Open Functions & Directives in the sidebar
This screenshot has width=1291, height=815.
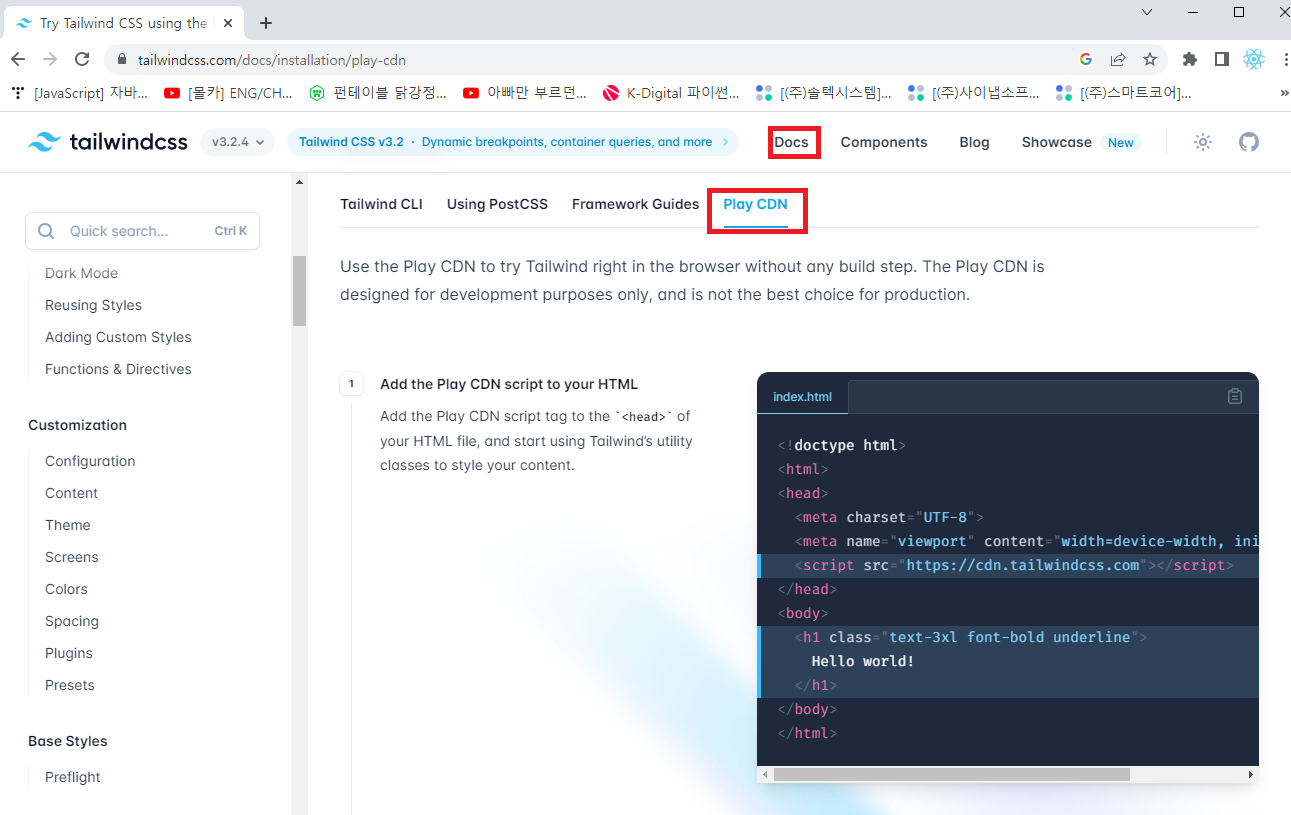(x=118, y=369)
